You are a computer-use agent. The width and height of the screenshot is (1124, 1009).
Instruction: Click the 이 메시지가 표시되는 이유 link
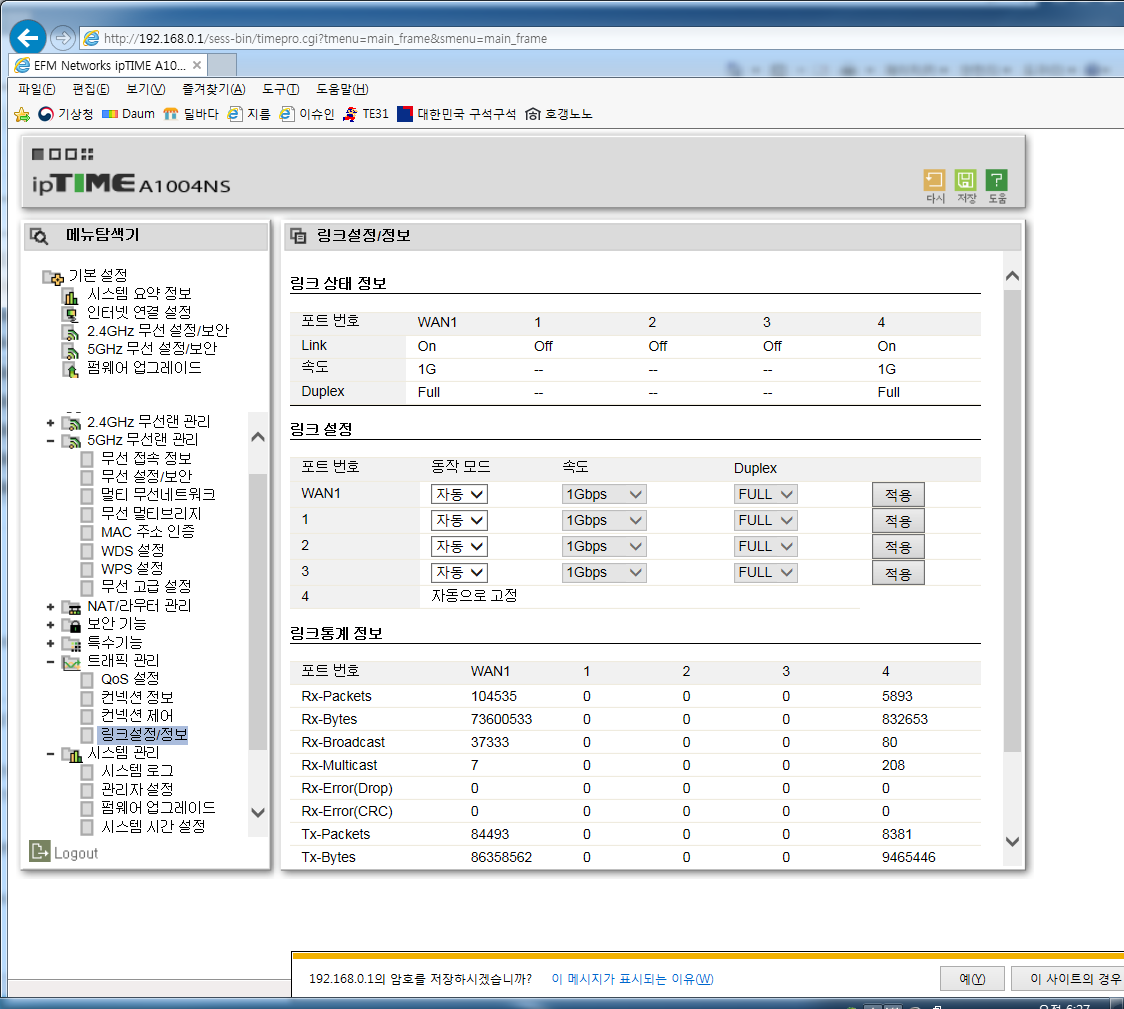(x=632, y=979)
